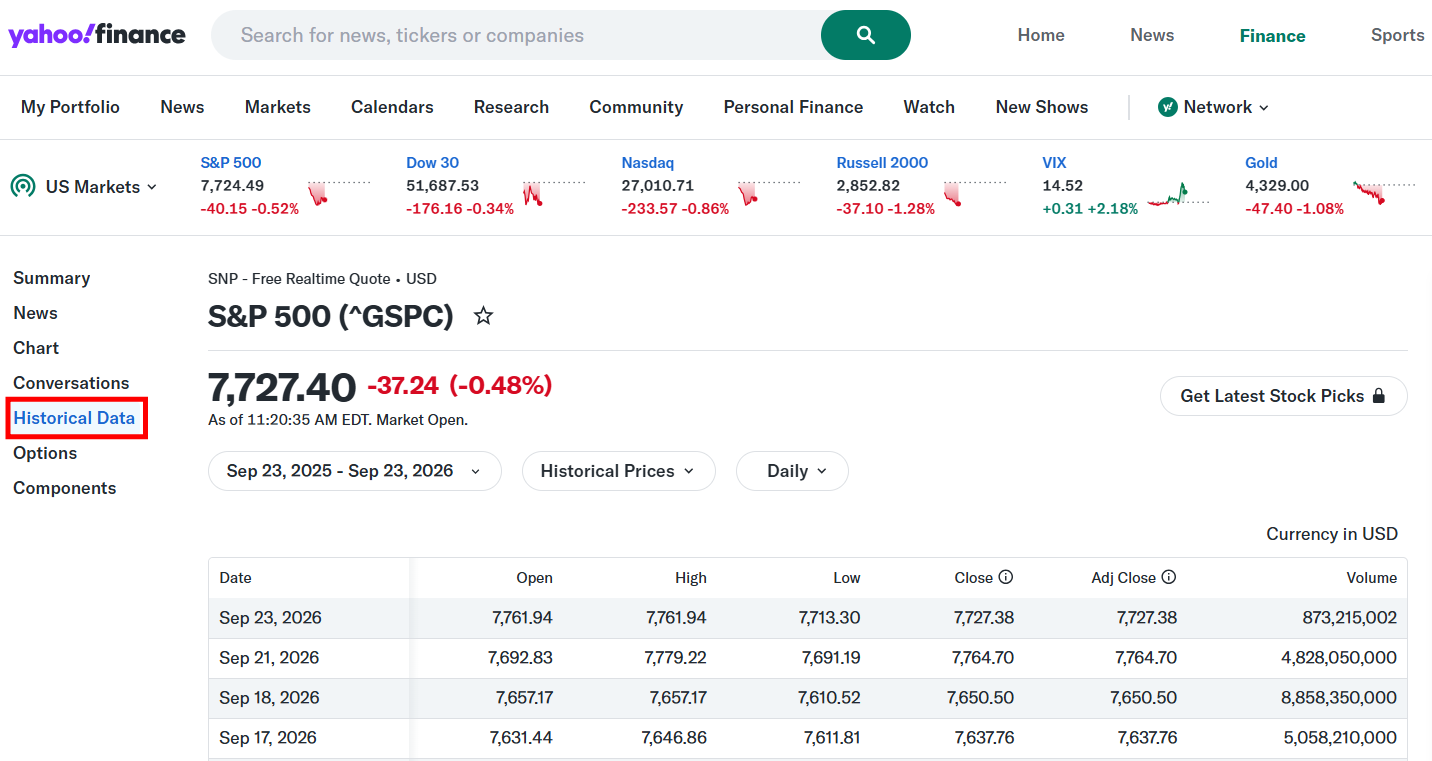The width and height of the screenshot is (1432, 761).
Task: Click the Network logo icon
Action: 1167,107
